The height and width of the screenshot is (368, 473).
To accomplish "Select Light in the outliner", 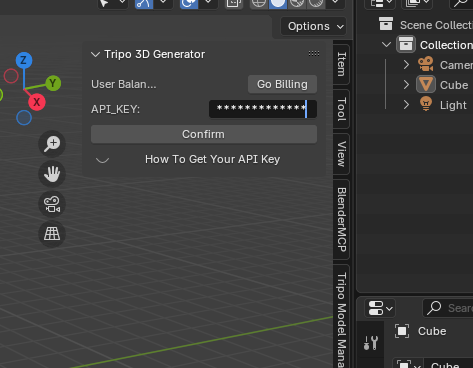I will (x=453, y=105).
